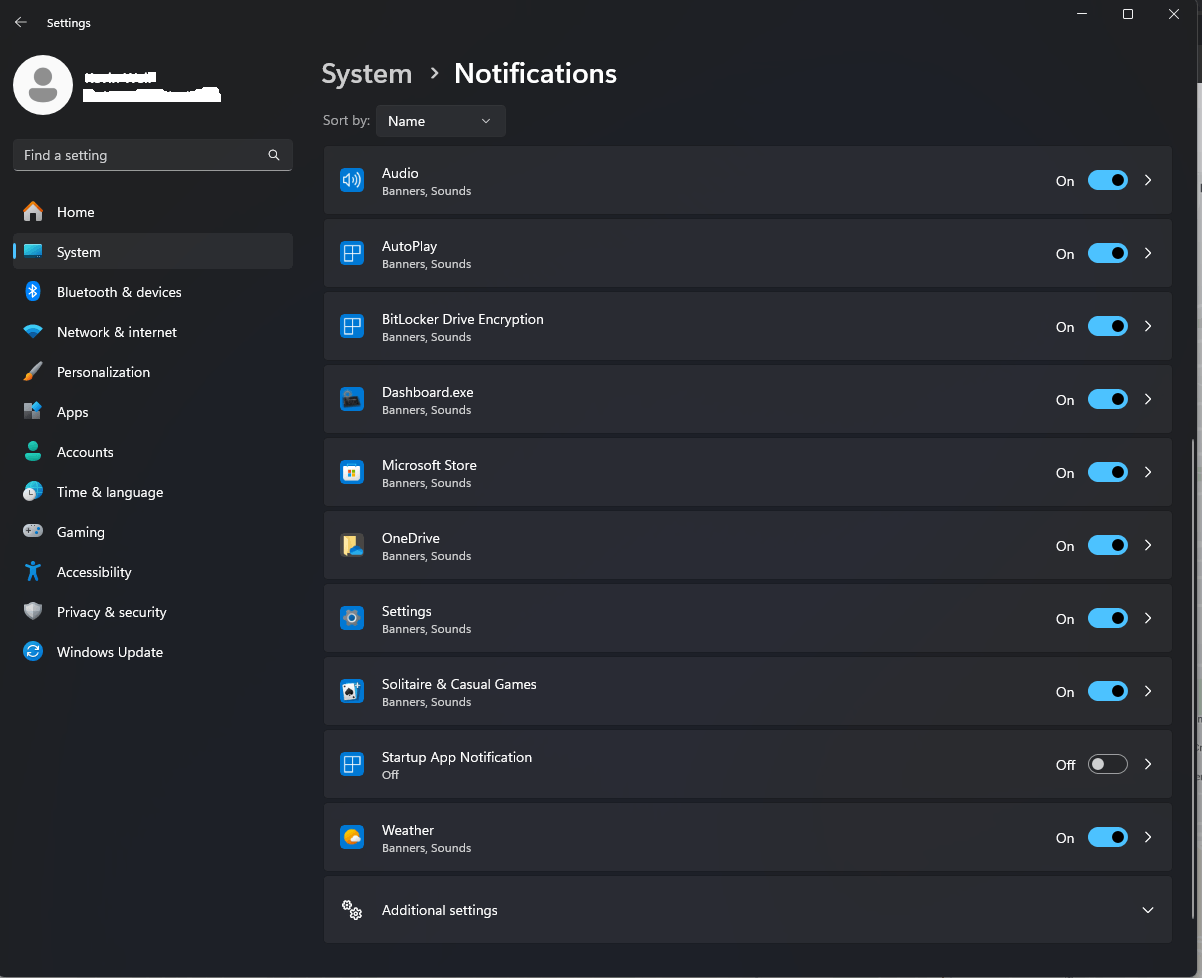
Task: Toggle Weather notifications switch off
Action: 1107,837
